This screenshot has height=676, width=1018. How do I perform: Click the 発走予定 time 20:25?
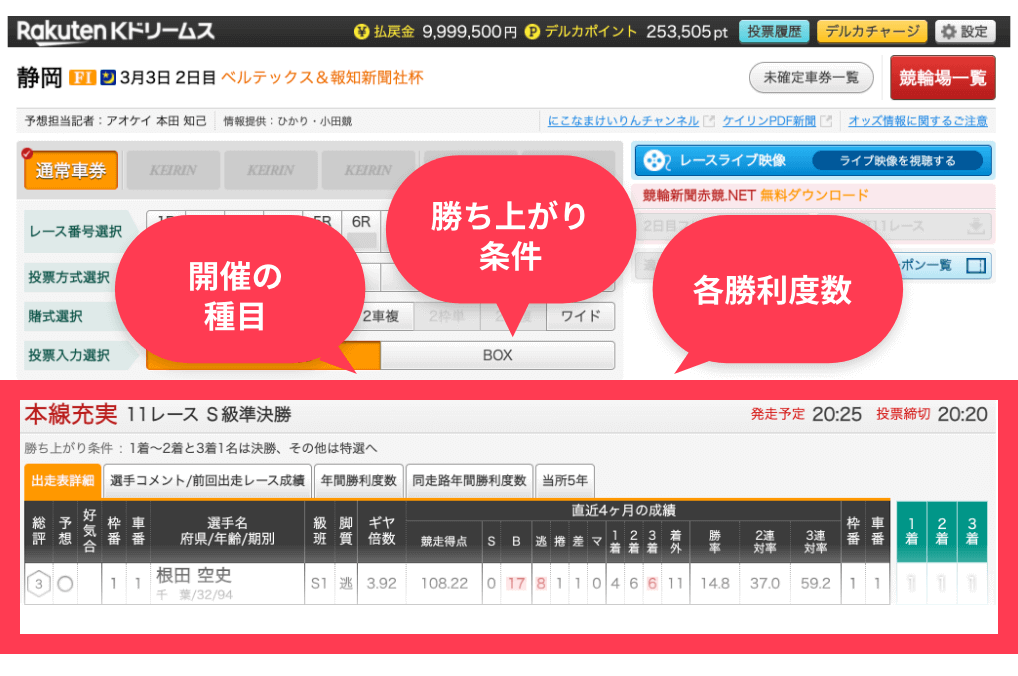(837, 414)
